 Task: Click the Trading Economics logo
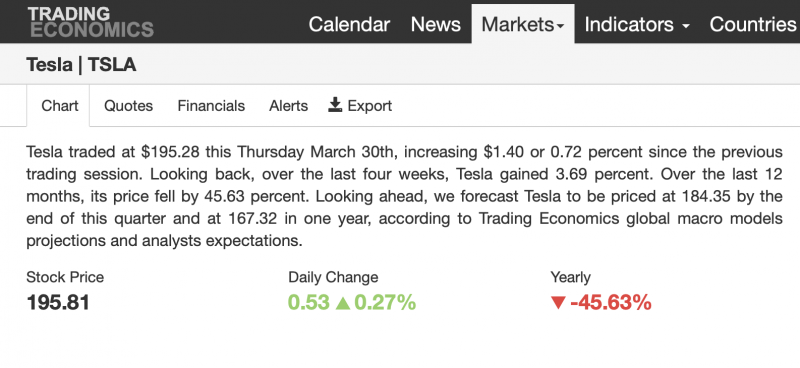90,22
